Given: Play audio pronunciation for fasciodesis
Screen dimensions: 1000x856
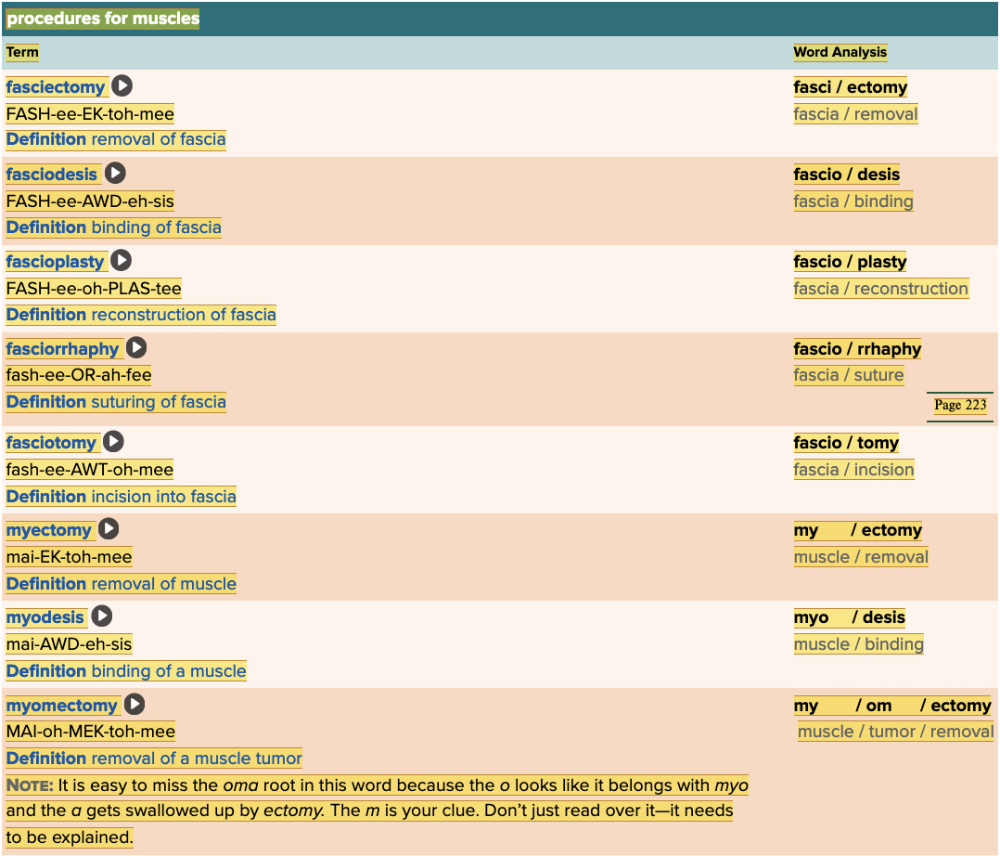Looking at the screenshot, I should (116, 174).
